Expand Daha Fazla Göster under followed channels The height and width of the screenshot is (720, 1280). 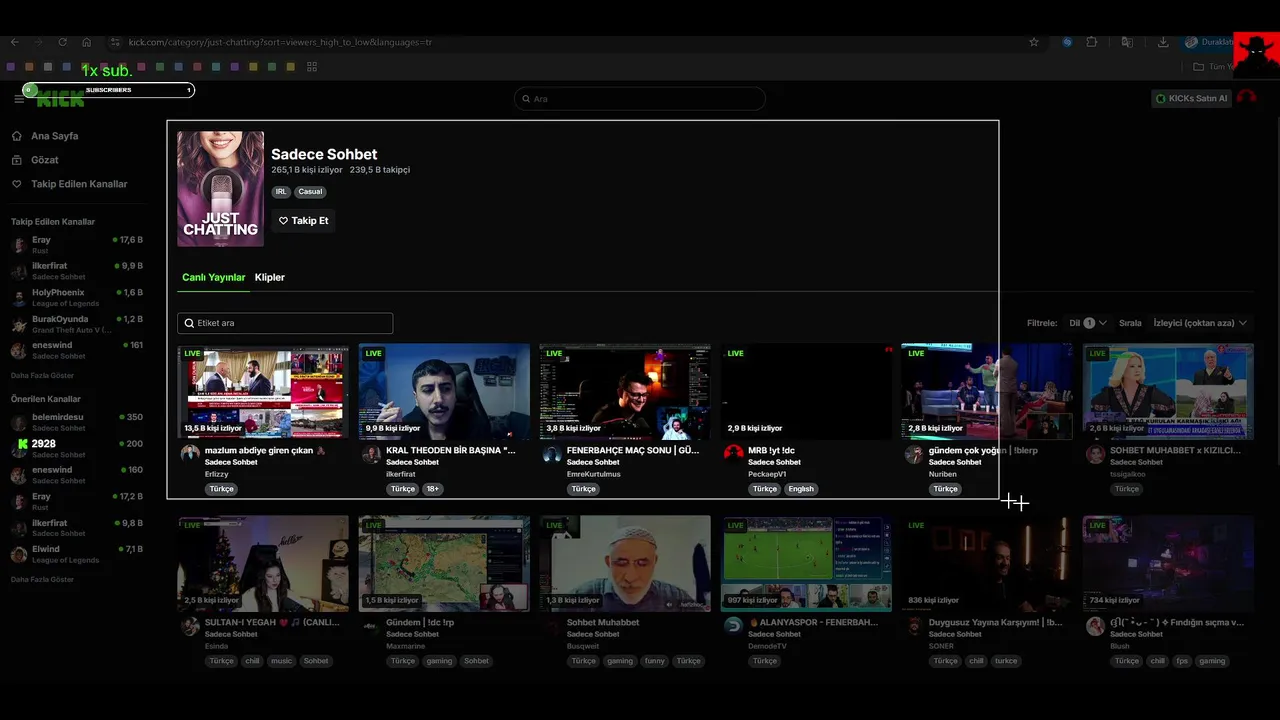42,375
